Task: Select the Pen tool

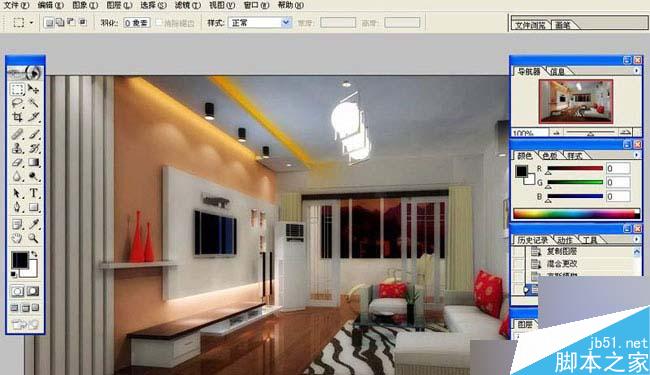Action: [x=17, y=207]
